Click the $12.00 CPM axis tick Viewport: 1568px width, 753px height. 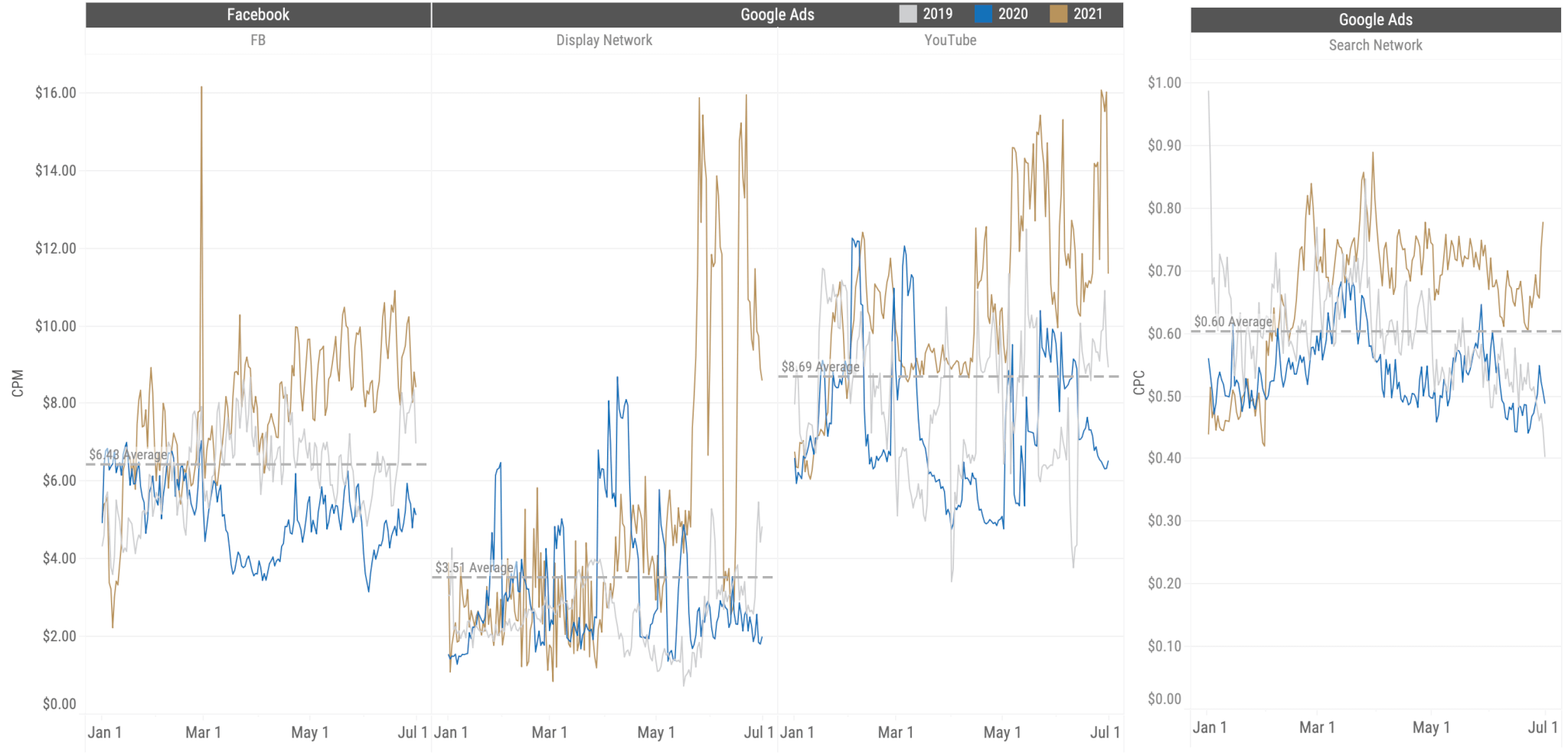tap(56, 248)
